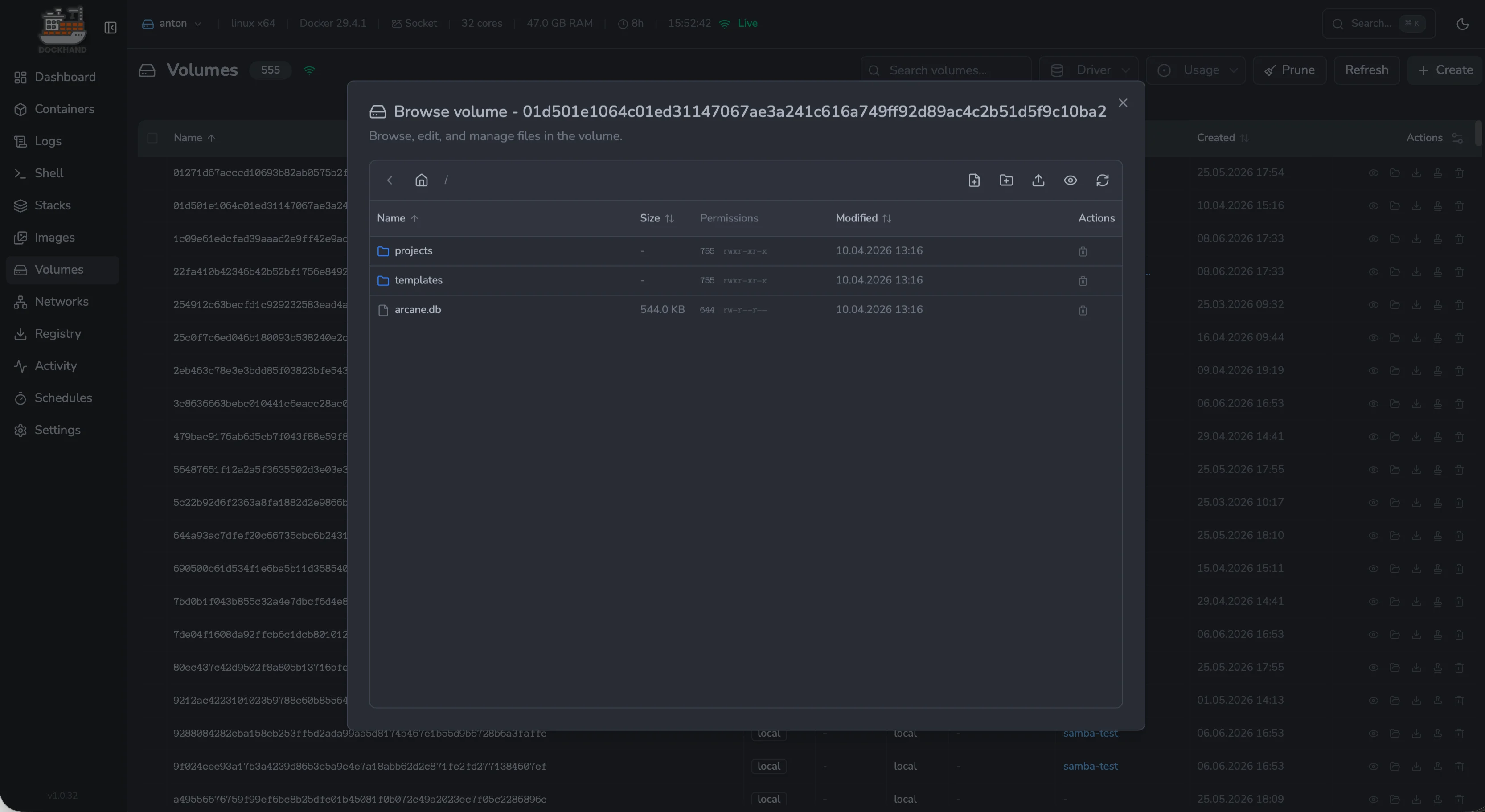This screenshot has width=1485, height=812.
Task: Inspect volume created 25.03.2026 09:32
Action: (1373, 305)
